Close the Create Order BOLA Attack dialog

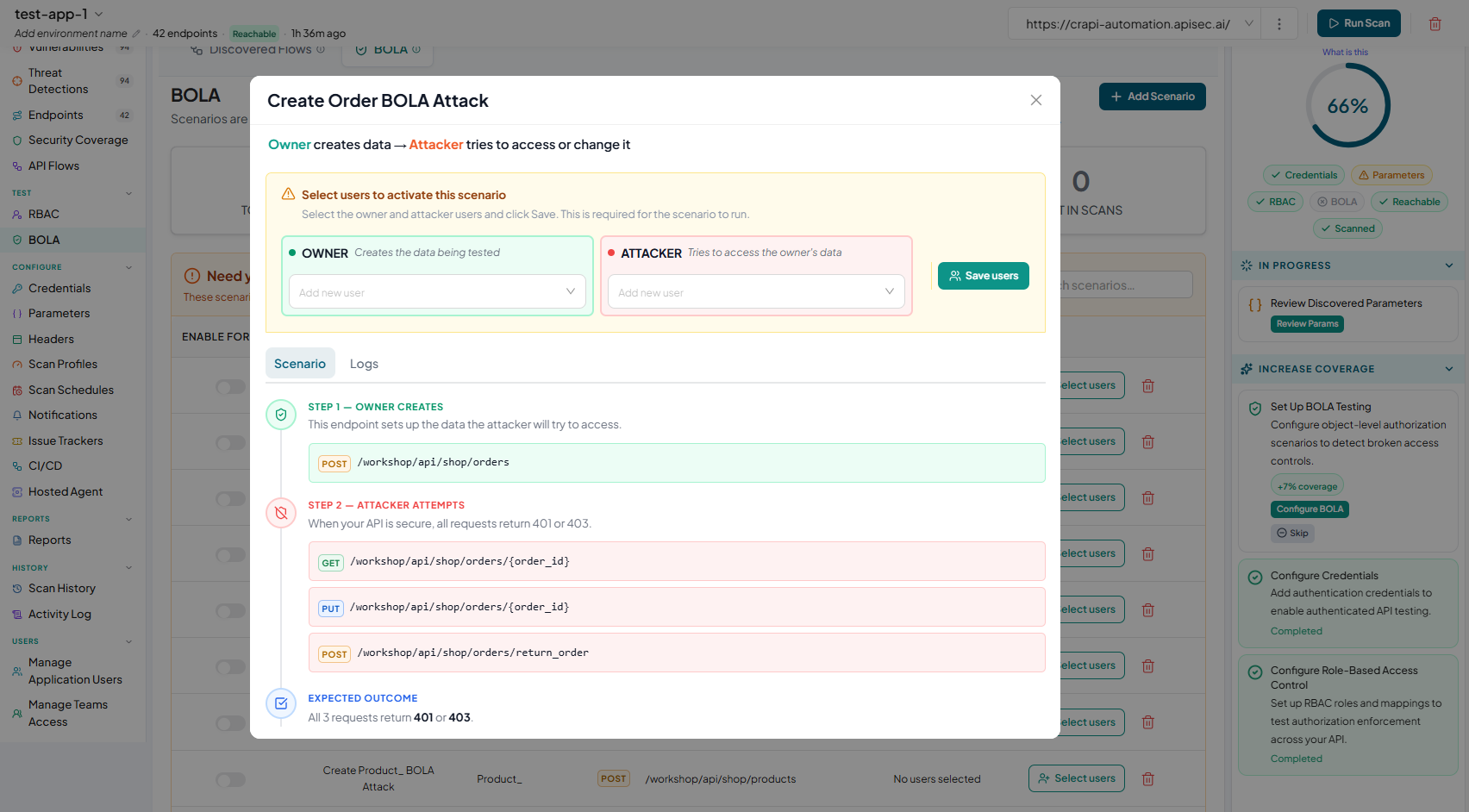pos(1036,100)
